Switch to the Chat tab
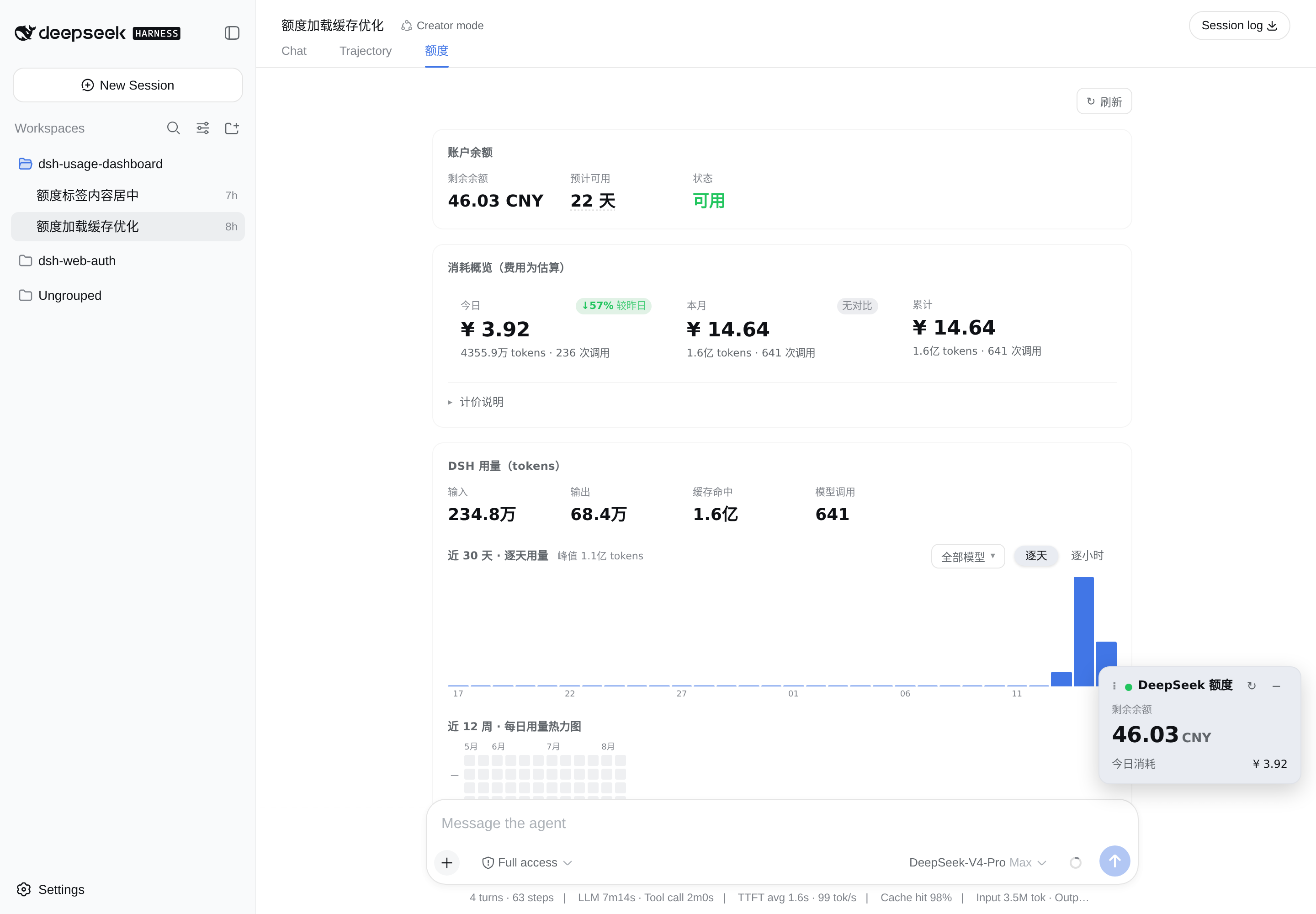The width and height of the screenshot is (1316, 914). coord(294,51)
